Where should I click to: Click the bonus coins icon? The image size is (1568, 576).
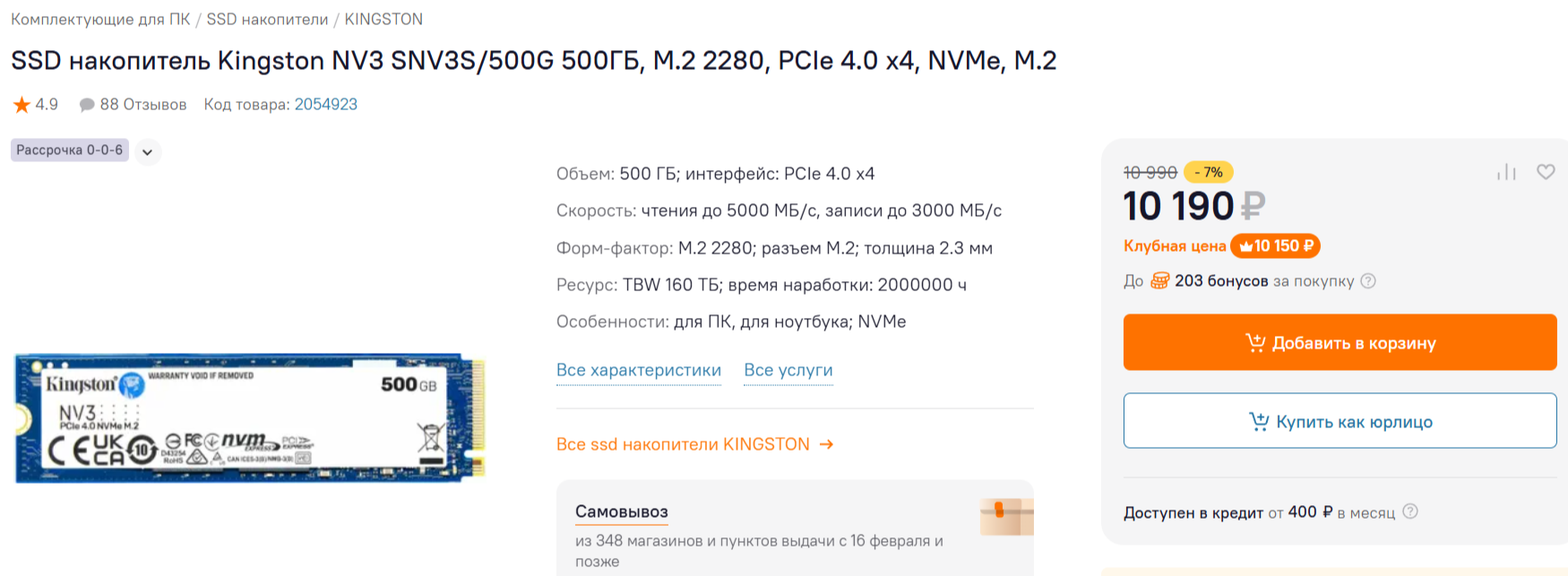click(x=1159, y=281)
